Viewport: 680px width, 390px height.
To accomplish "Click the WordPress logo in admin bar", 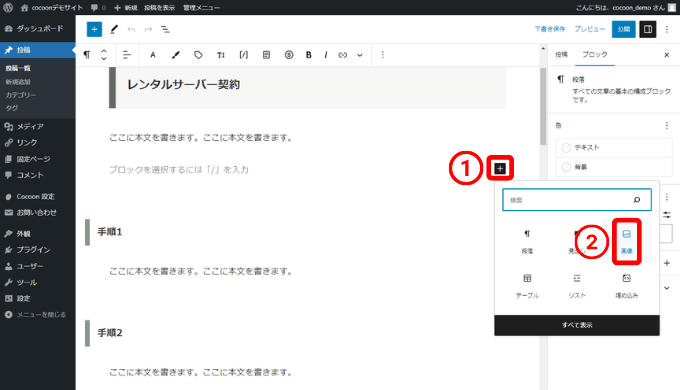I will [x=8, y=7].
